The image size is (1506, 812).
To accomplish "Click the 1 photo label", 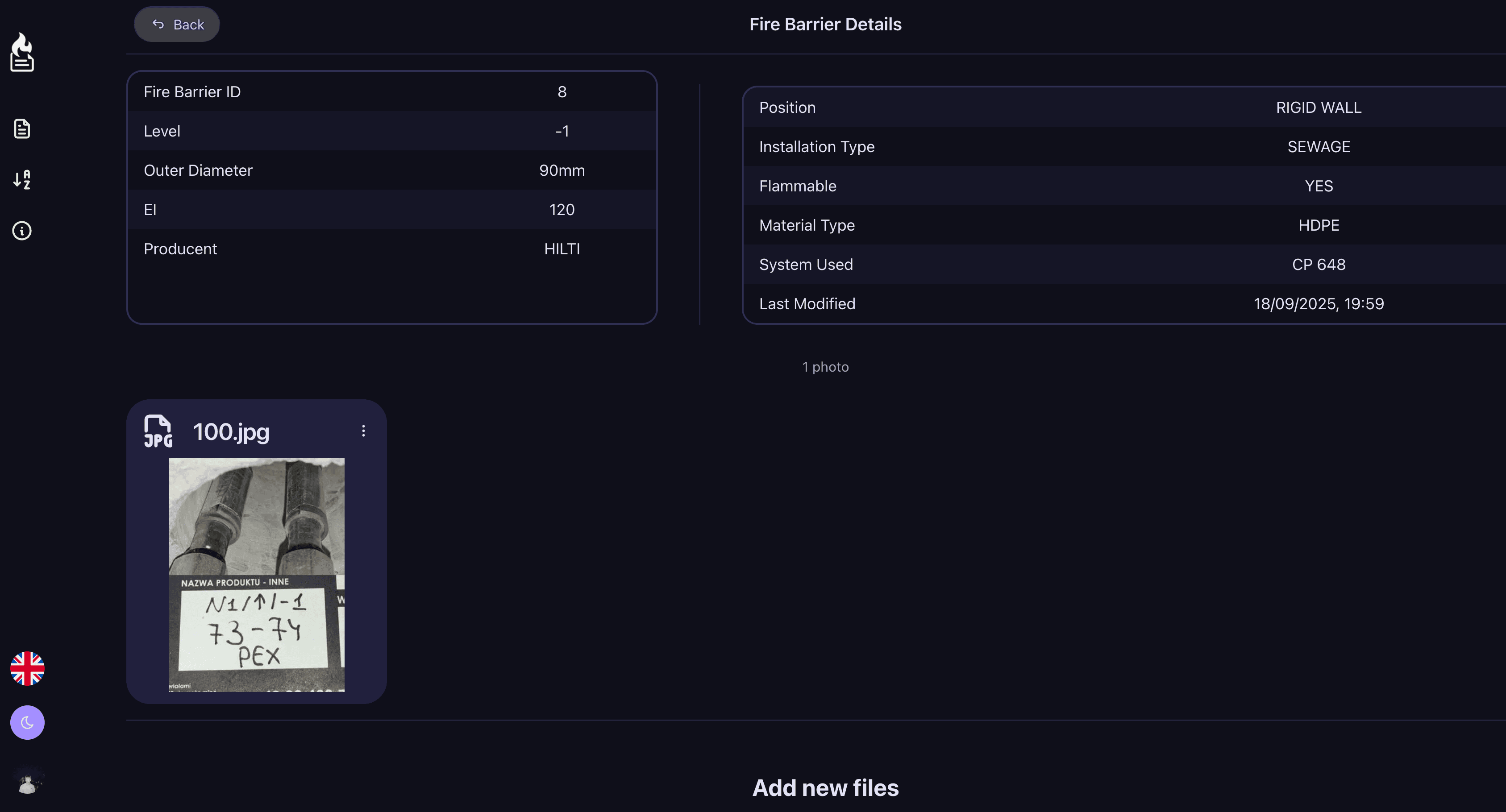I will pyautogui.click(x=825, y=366).
